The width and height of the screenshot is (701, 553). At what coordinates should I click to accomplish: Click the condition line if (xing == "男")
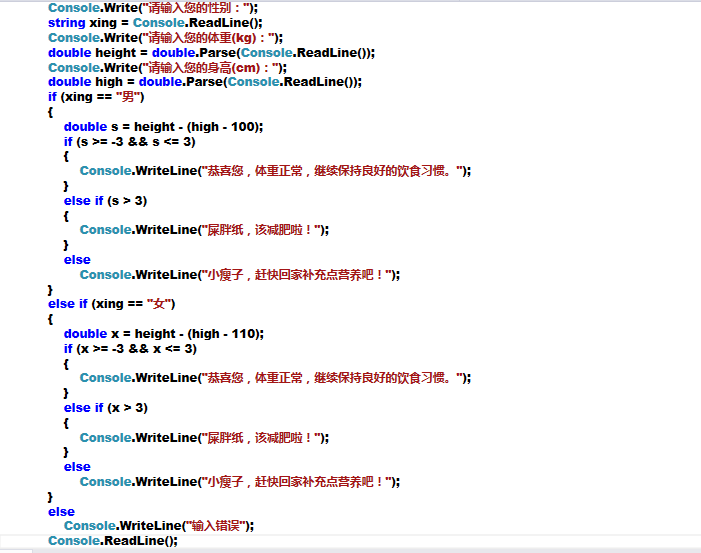coord(96,97)
